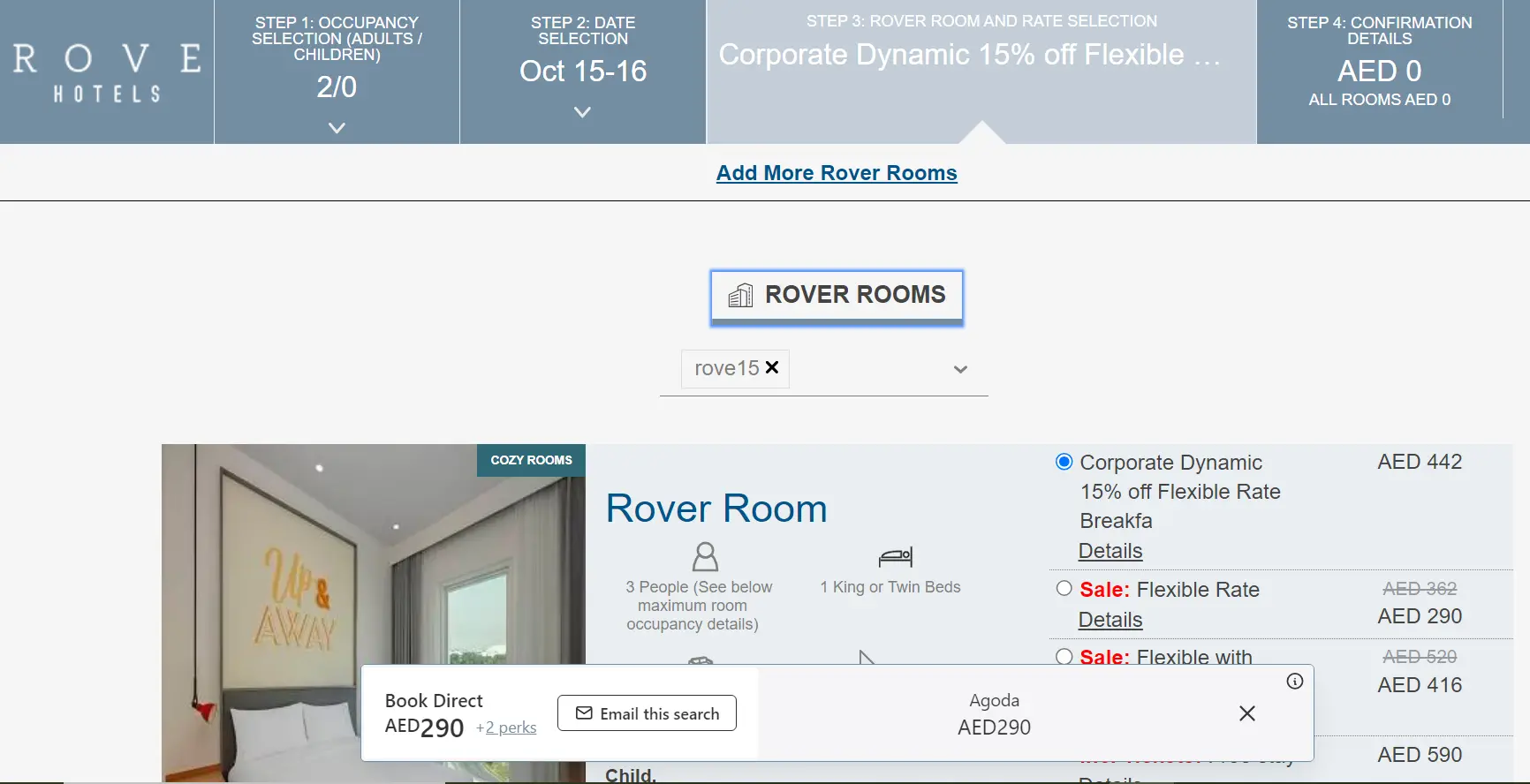Viewport: 1530px width, 784px height.
Task: Select Corporate Dynamic 15% off rate radio
Action: point(1064,462)
